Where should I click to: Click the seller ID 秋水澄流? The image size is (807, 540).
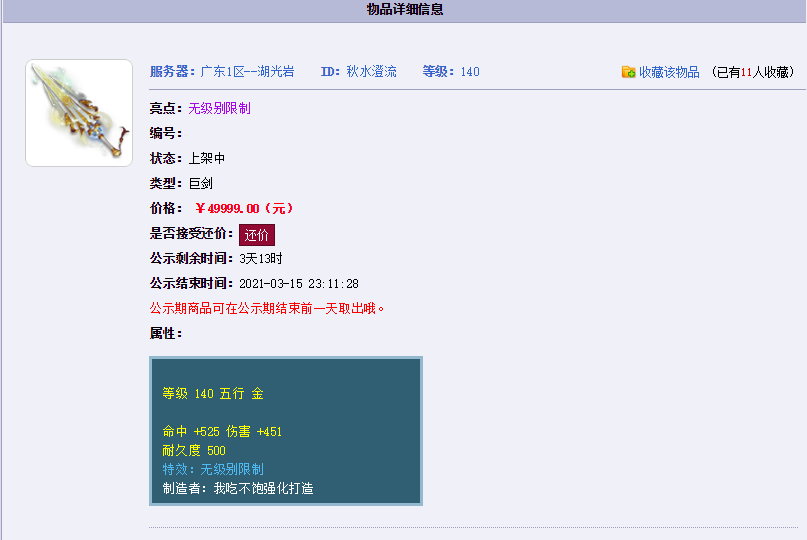pyautogui.click(x=371, y=72)
